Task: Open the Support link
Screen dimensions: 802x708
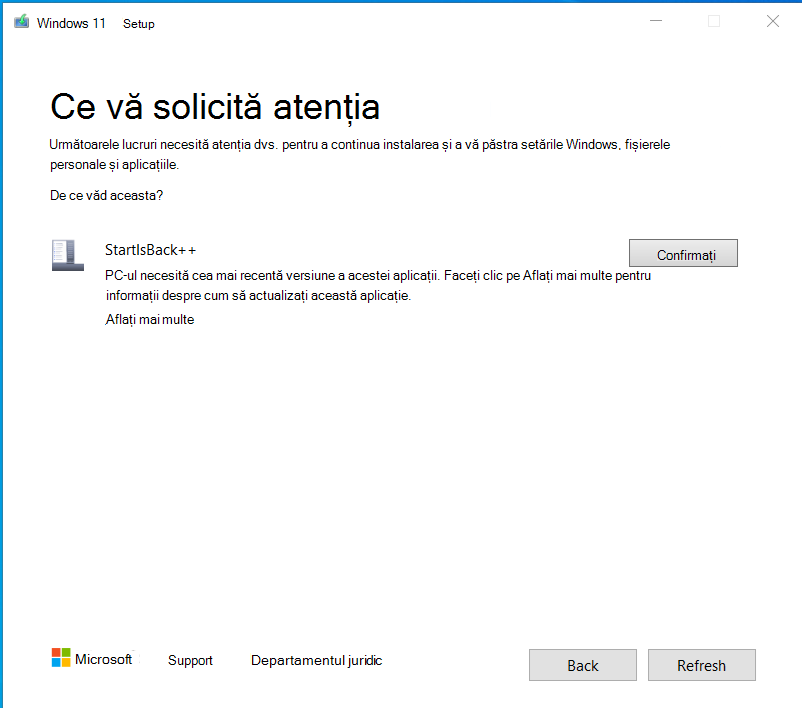Action: [190, 660]
